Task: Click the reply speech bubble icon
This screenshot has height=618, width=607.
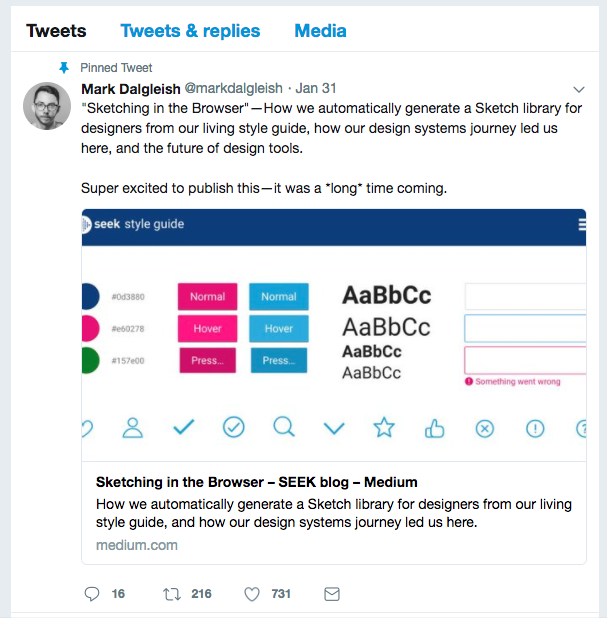Action: click(92, 594)
